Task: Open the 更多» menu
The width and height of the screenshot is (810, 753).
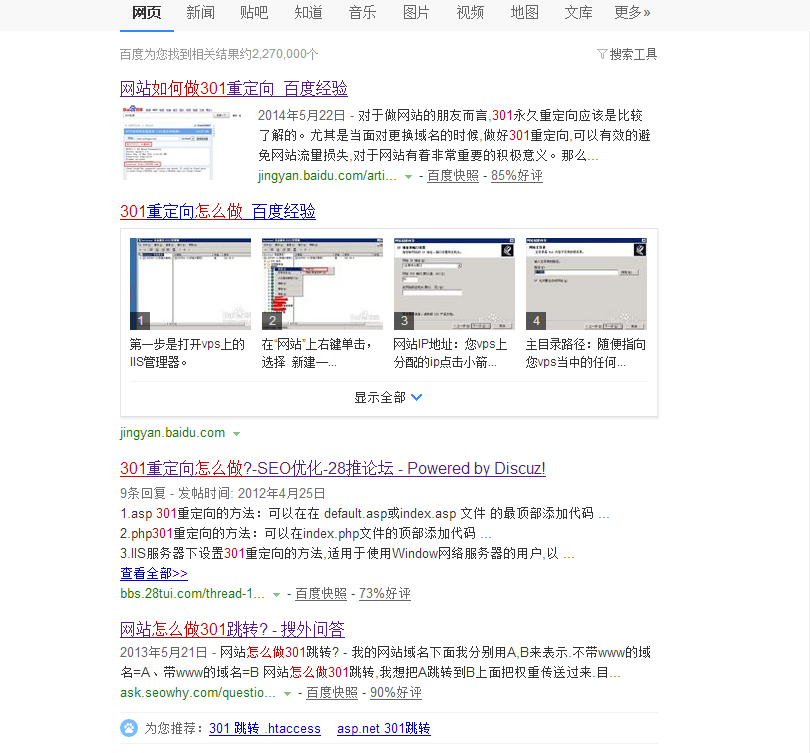Action: pos(632,12)
